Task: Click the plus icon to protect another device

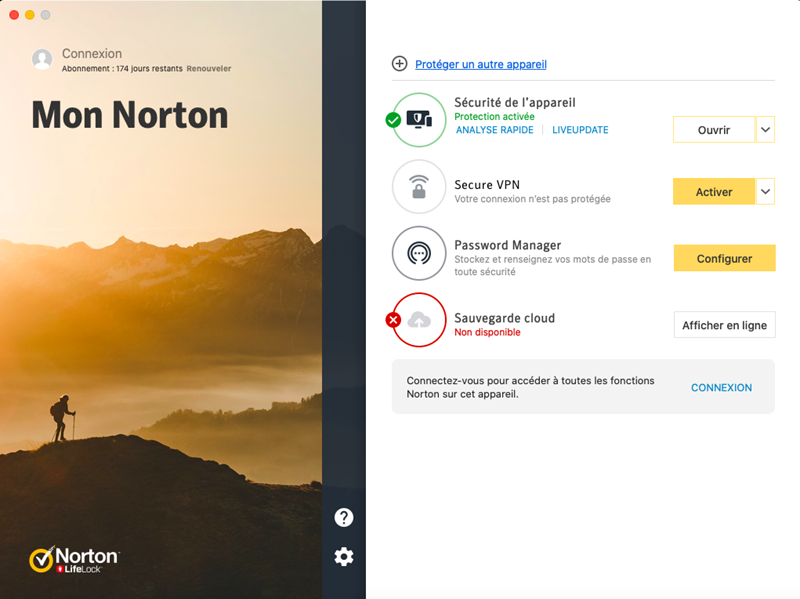Action: pos(399,64)
